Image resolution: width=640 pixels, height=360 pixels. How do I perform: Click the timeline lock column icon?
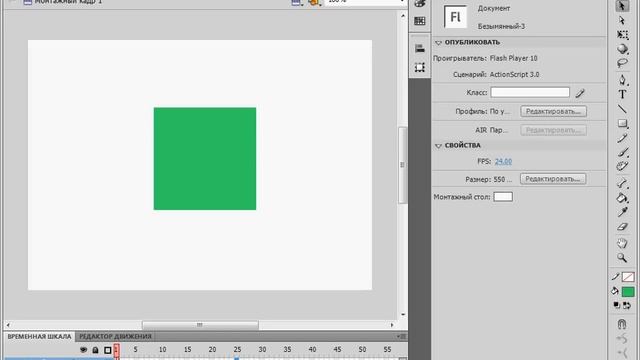(x=95, y=350)
